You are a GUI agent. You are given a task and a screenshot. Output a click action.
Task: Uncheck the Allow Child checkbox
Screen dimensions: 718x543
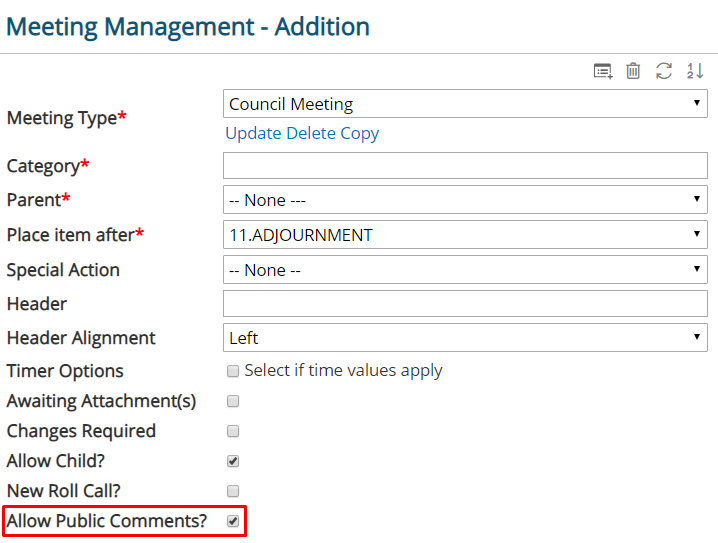[x=233, y=461]
